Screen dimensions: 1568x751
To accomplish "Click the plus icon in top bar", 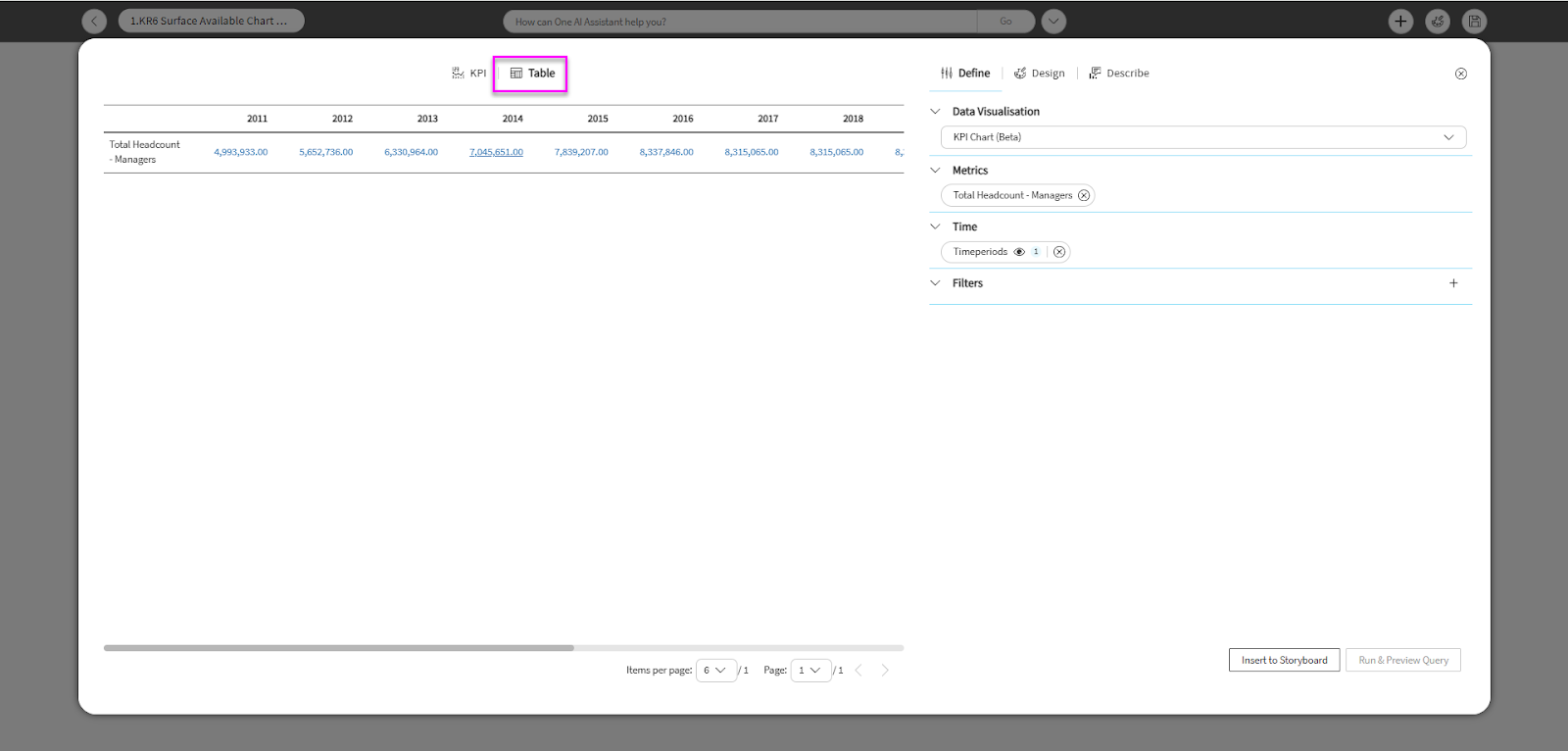I will point(1400,21).
